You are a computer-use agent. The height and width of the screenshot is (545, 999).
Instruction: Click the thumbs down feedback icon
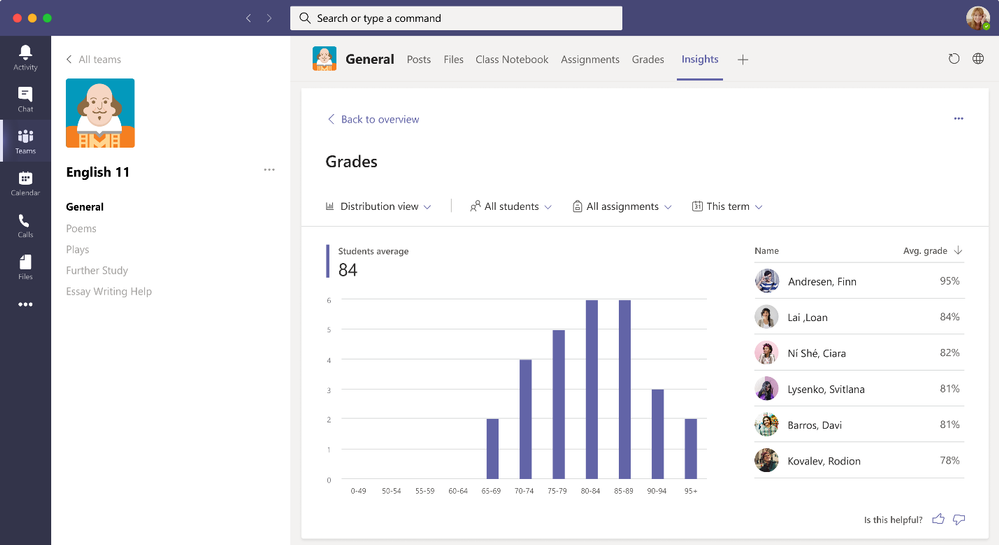(x=959, y=519)
